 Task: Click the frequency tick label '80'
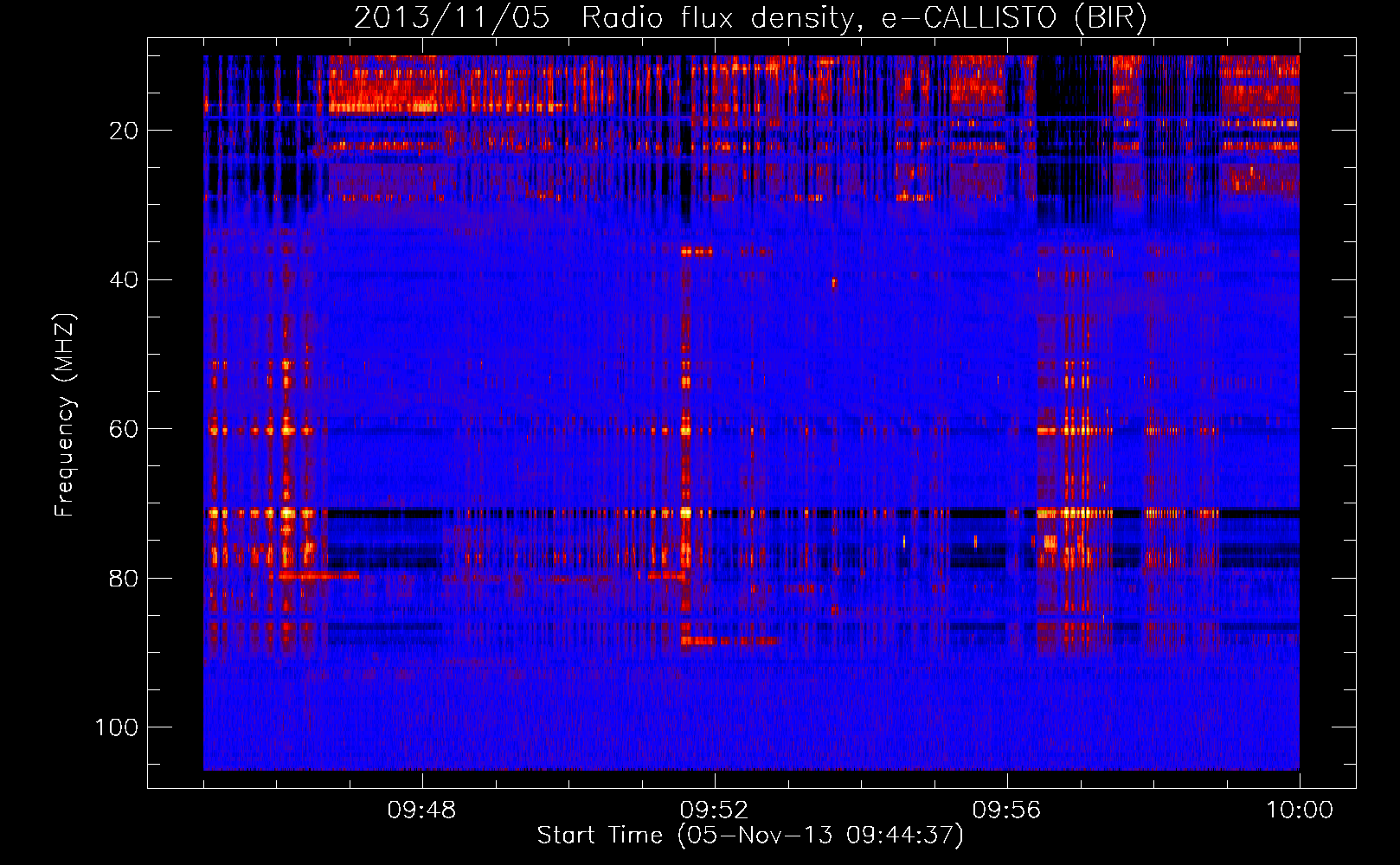124,578
